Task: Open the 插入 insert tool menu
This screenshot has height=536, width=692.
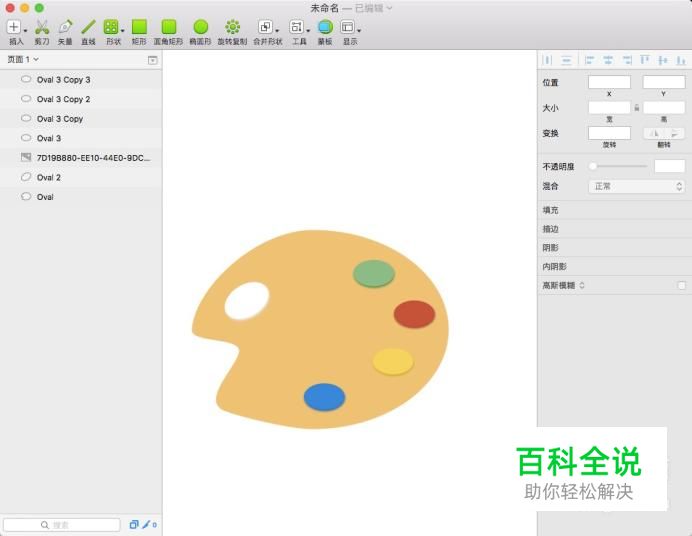Action: coord(16,32)
